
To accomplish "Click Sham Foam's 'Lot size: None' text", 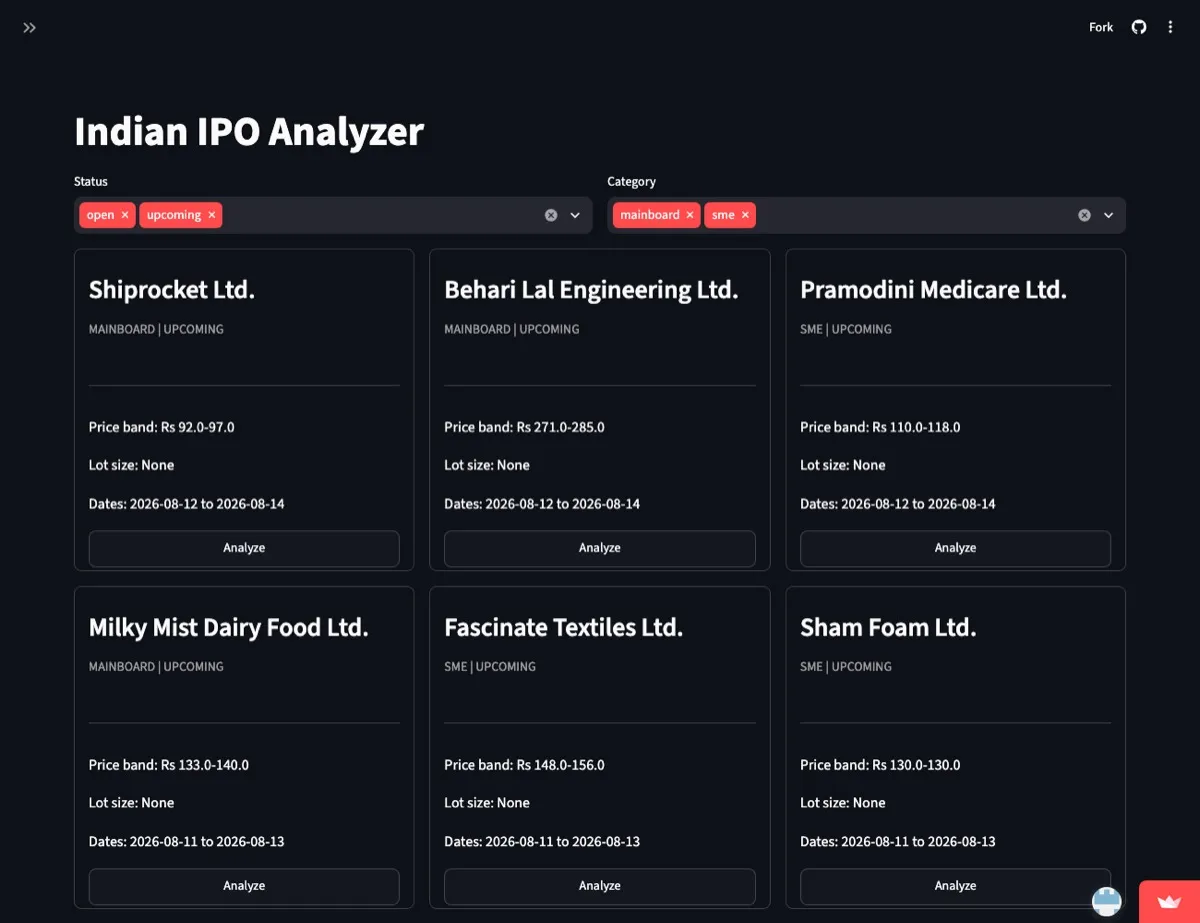I will [843, 803].
